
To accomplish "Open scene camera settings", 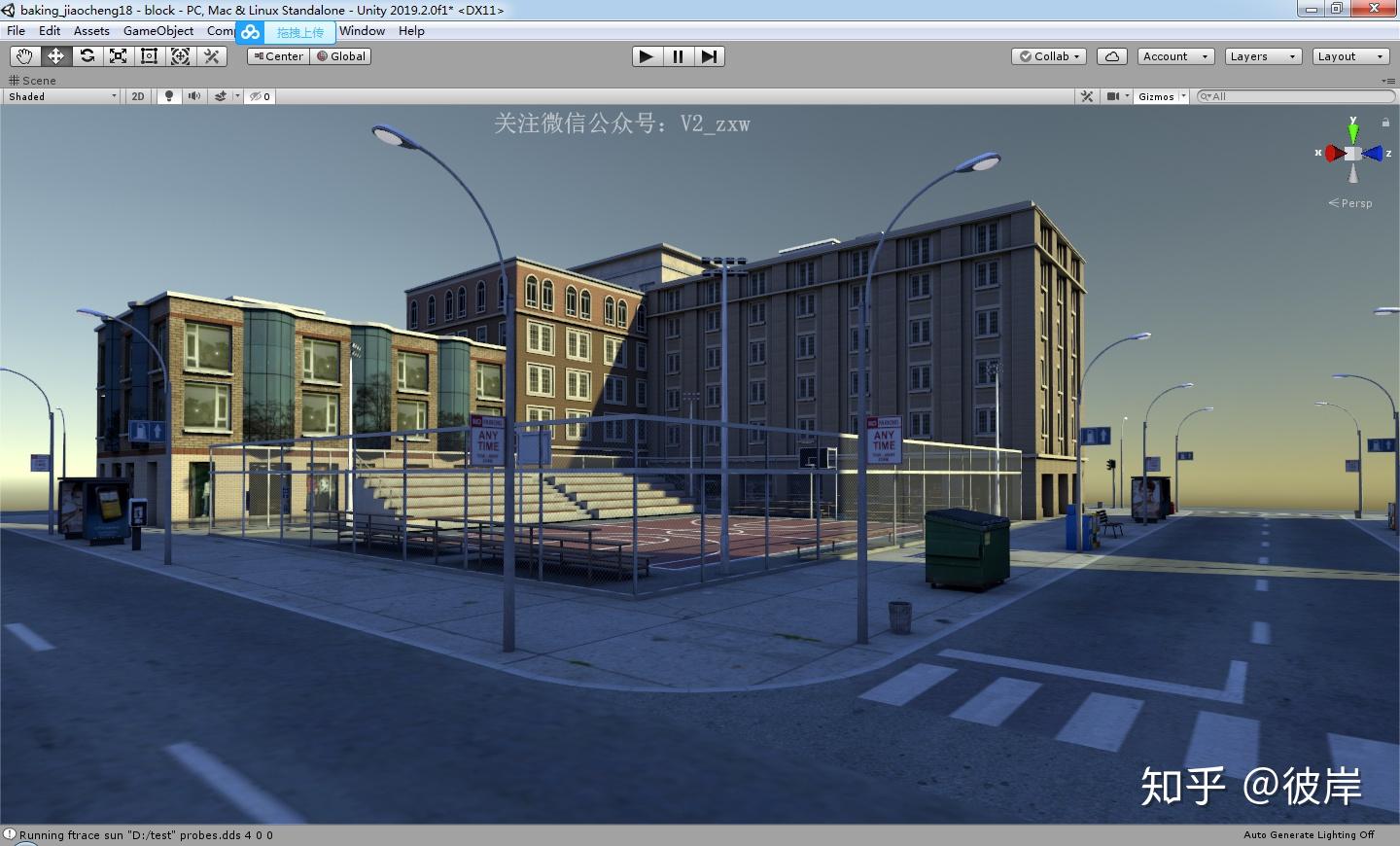I will click(x=1113, y=96).
